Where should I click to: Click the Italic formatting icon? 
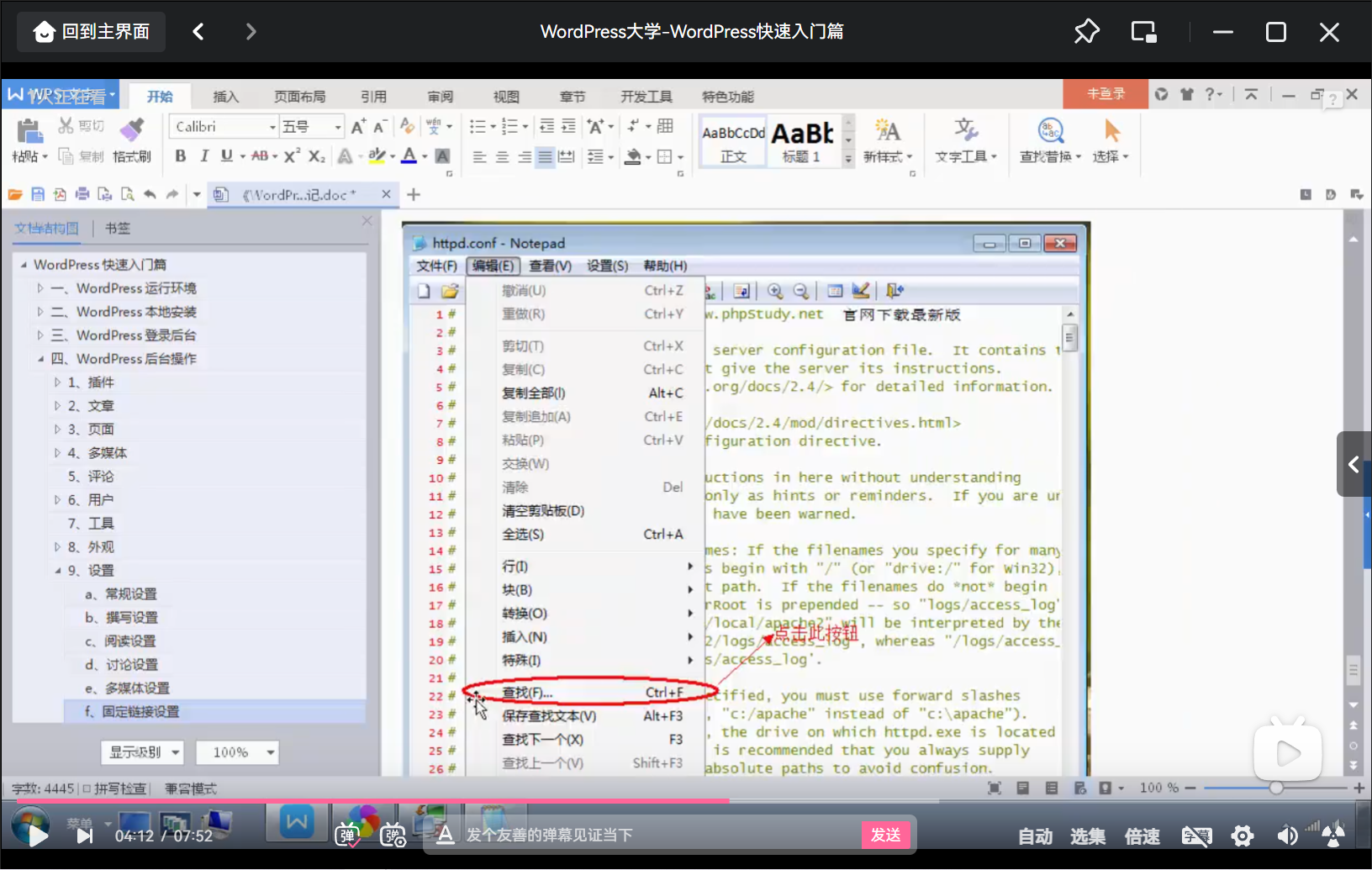click(x=203, y=156)
